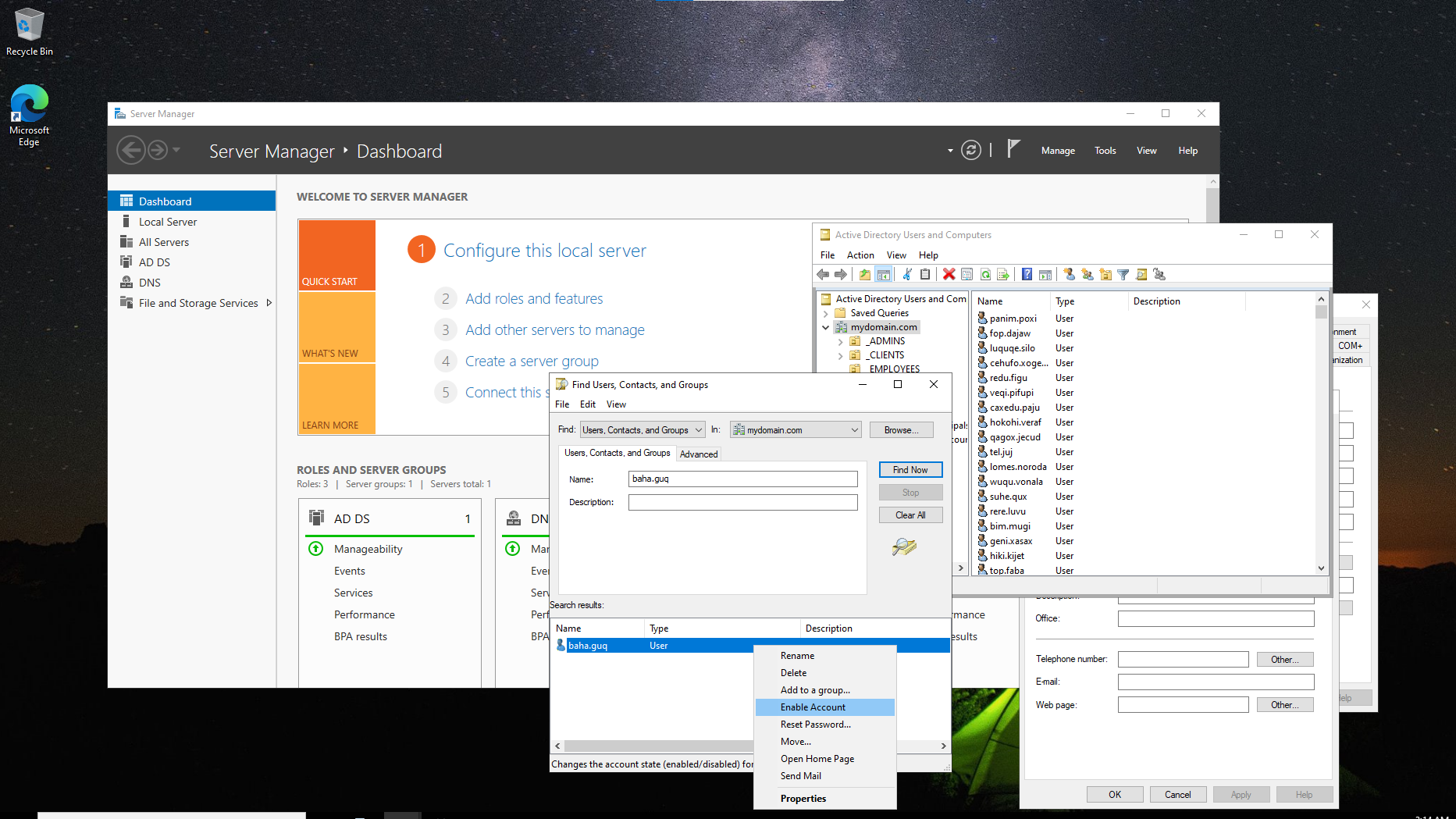1456x819 pixels.
Task: Choose Enable Account from context menu
Action: tap(825, 707)
